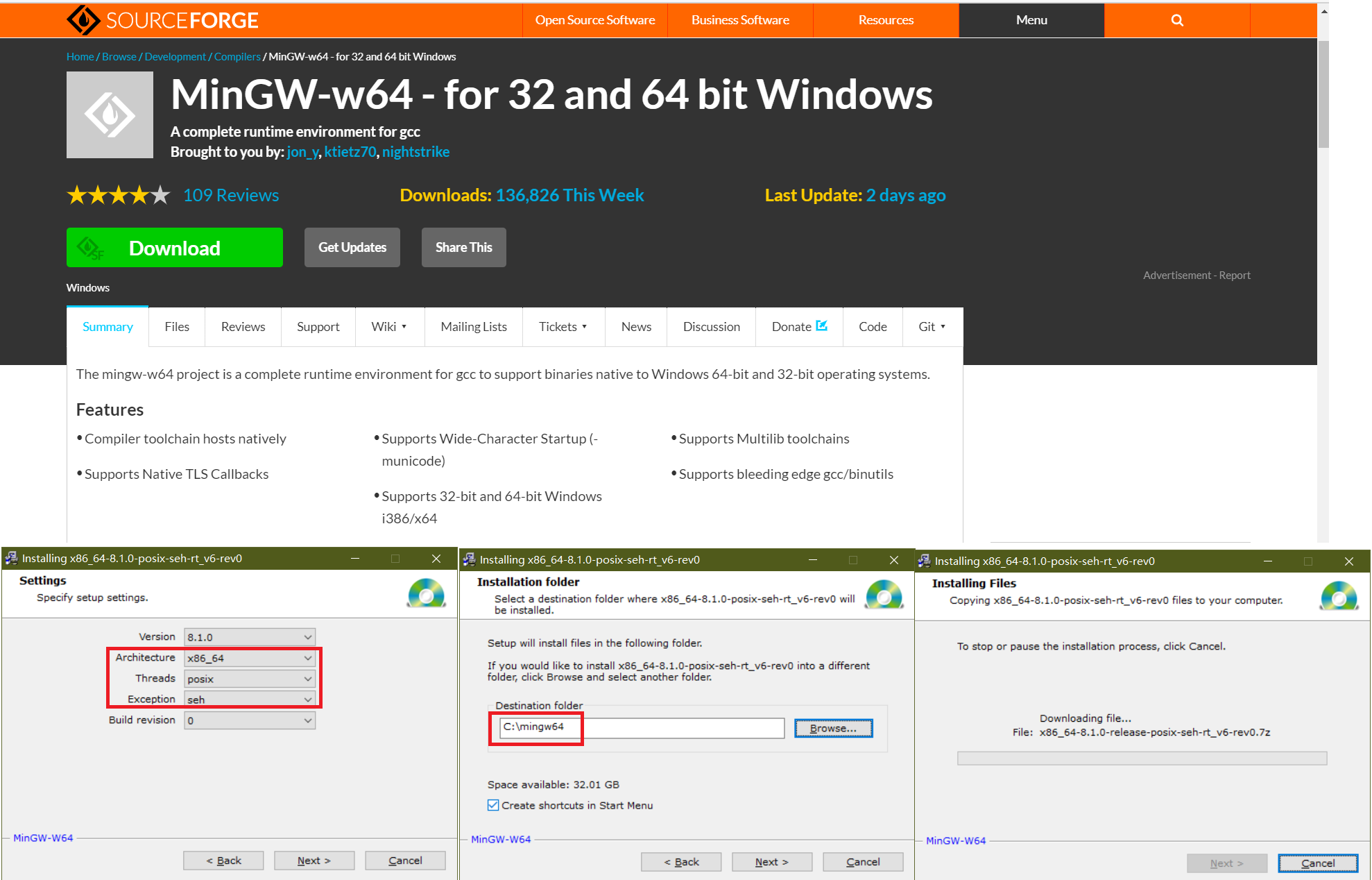Minimize the Installation folder installer window
This screenshot has height=880, width=1372.
[812, 559]
